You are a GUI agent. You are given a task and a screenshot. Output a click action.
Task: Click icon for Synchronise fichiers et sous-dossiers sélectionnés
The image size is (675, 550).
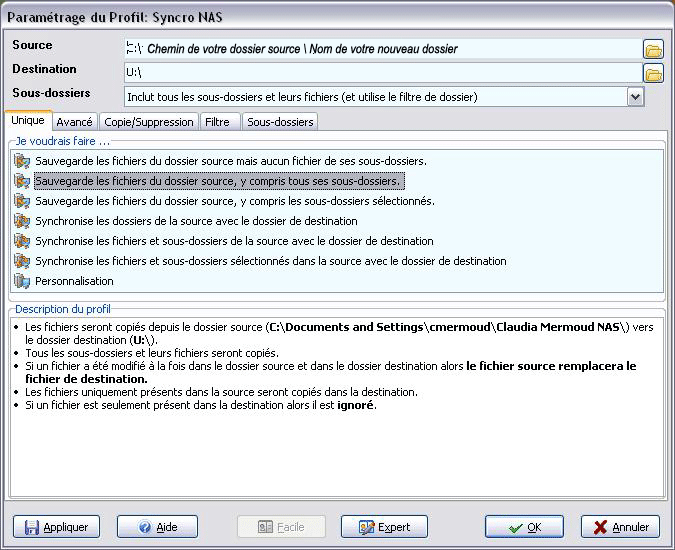click(x=23, y=261)
